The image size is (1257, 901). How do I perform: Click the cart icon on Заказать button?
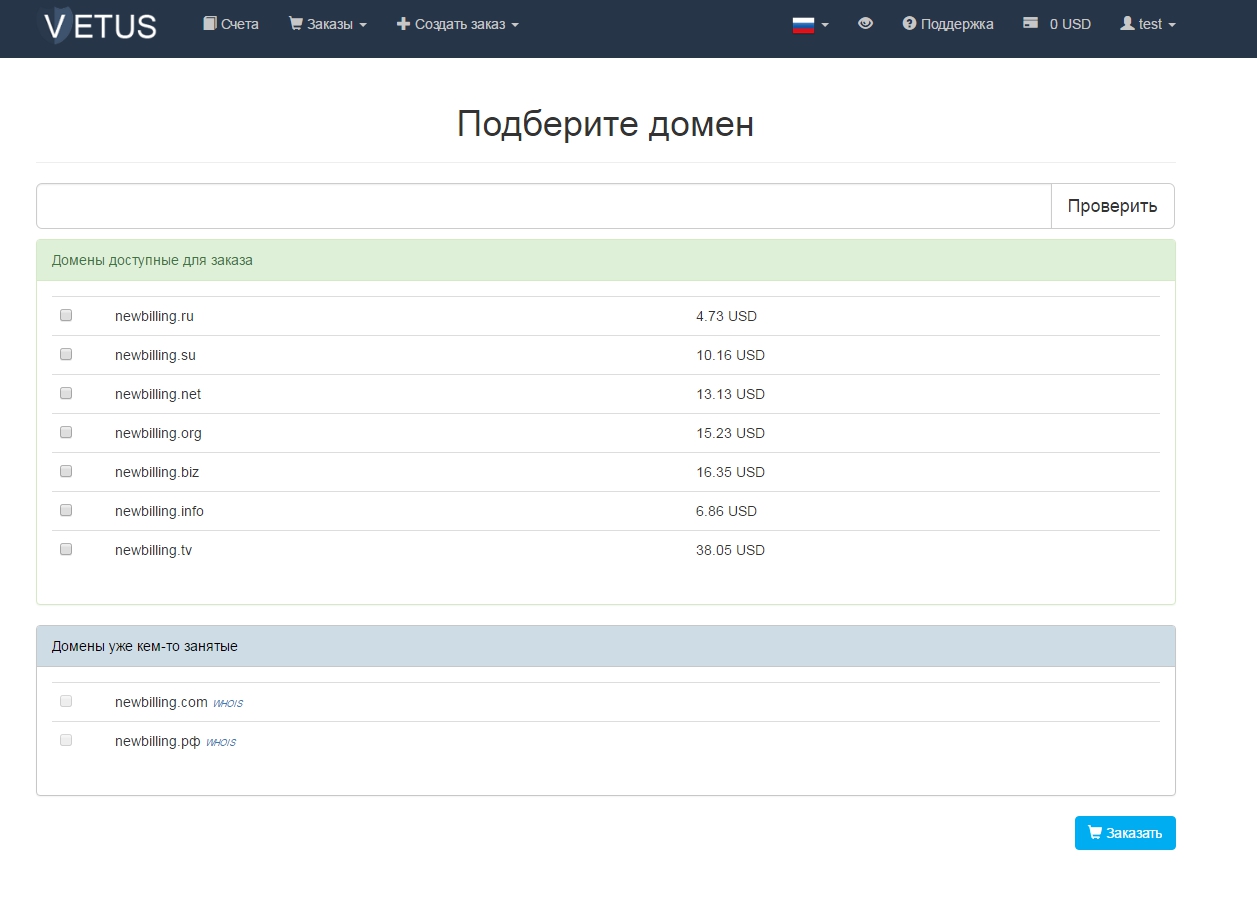[x=1094, y=832]
